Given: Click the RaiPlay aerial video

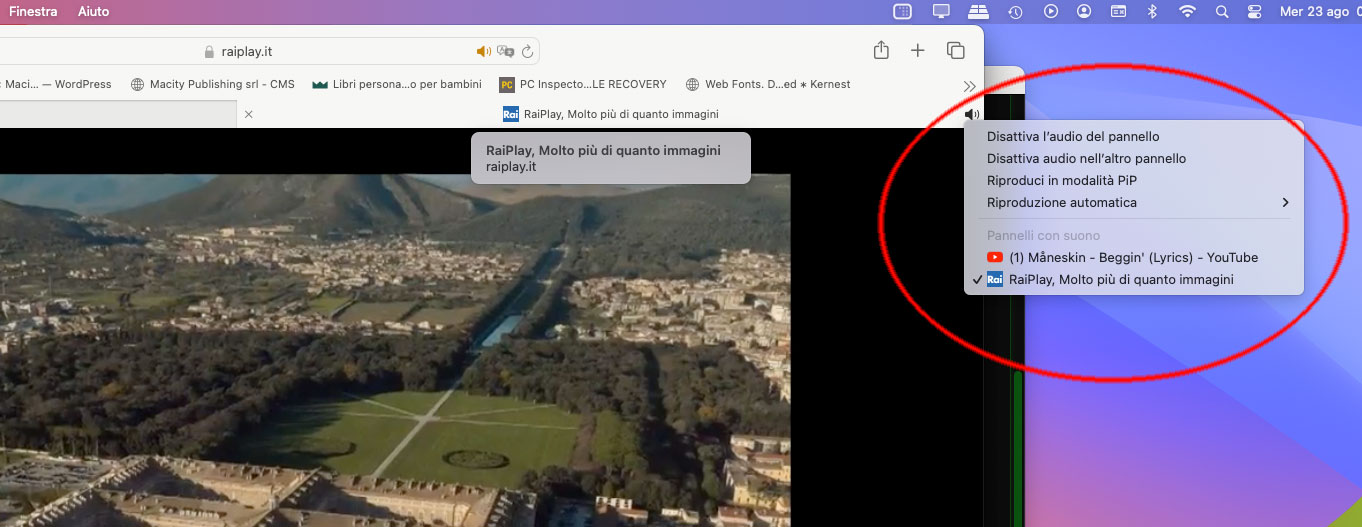Looking at the screenshot, I should (x=395, y=350).
